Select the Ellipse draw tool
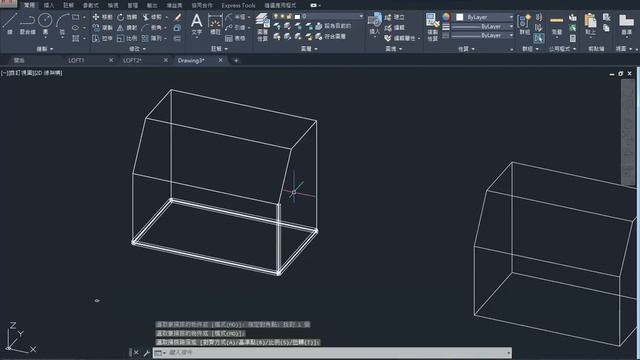The height and width of the screenshot is (360, 640). (76, 28)
